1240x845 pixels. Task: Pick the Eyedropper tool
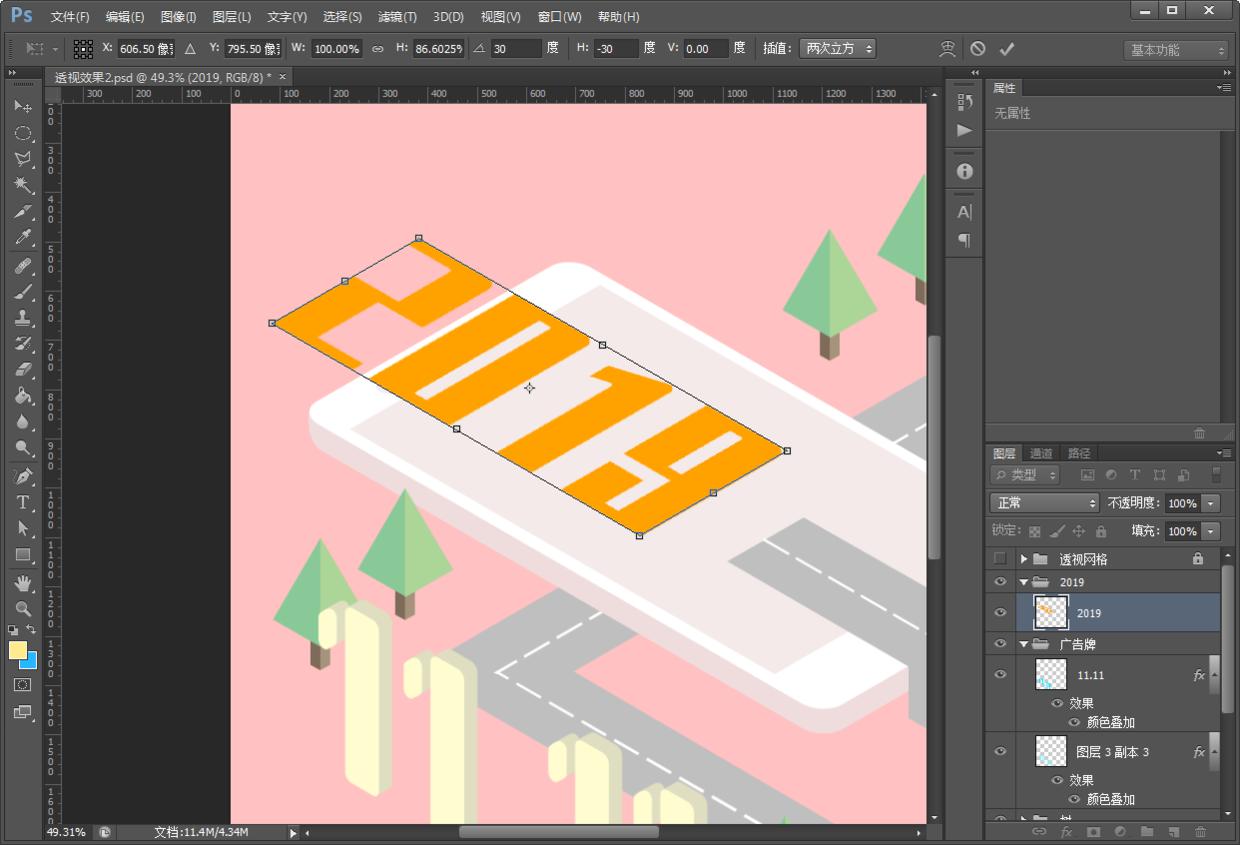pos(23,238)
